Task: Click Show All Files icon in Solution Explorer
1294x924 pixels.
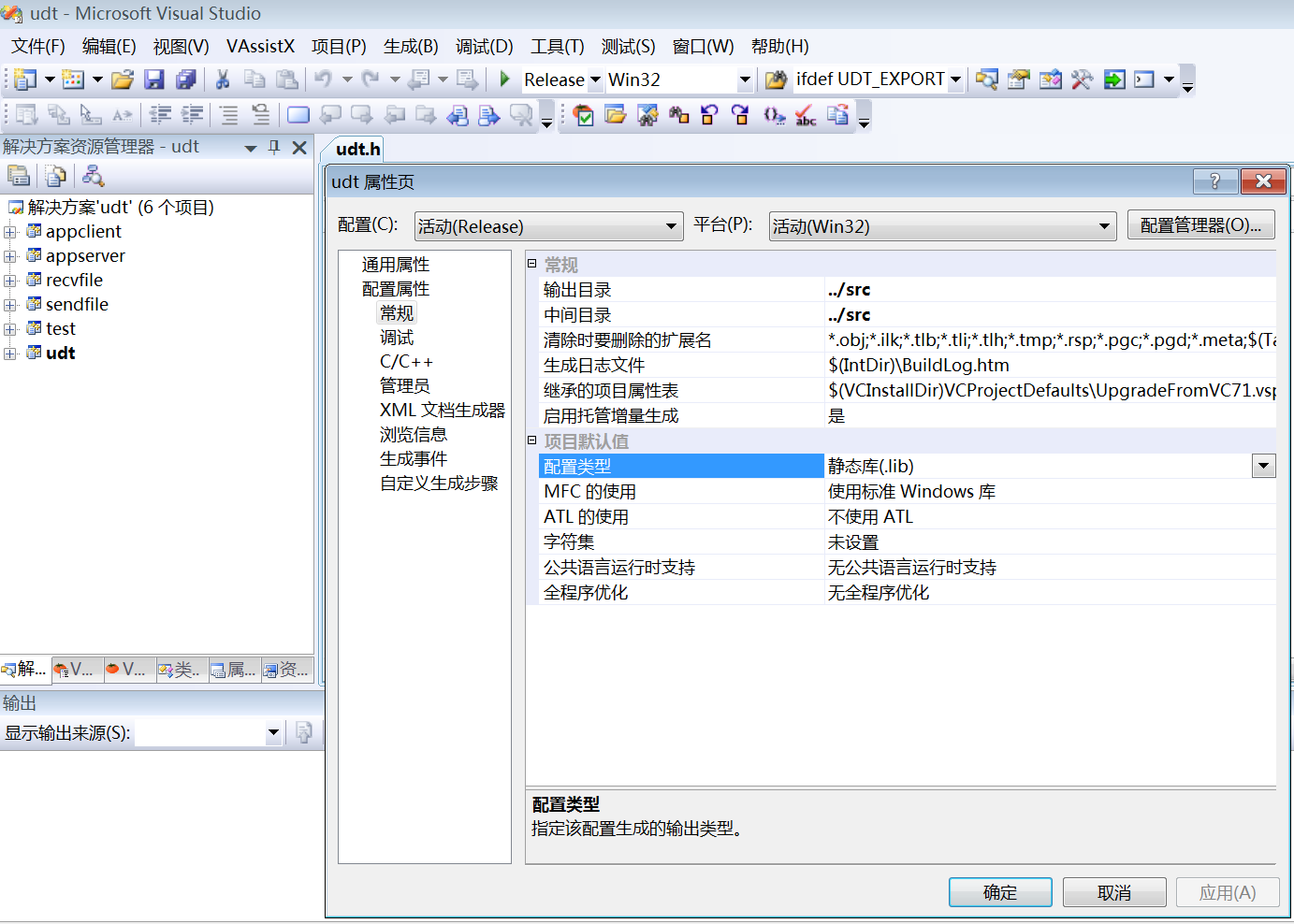Action: point(56,176)
